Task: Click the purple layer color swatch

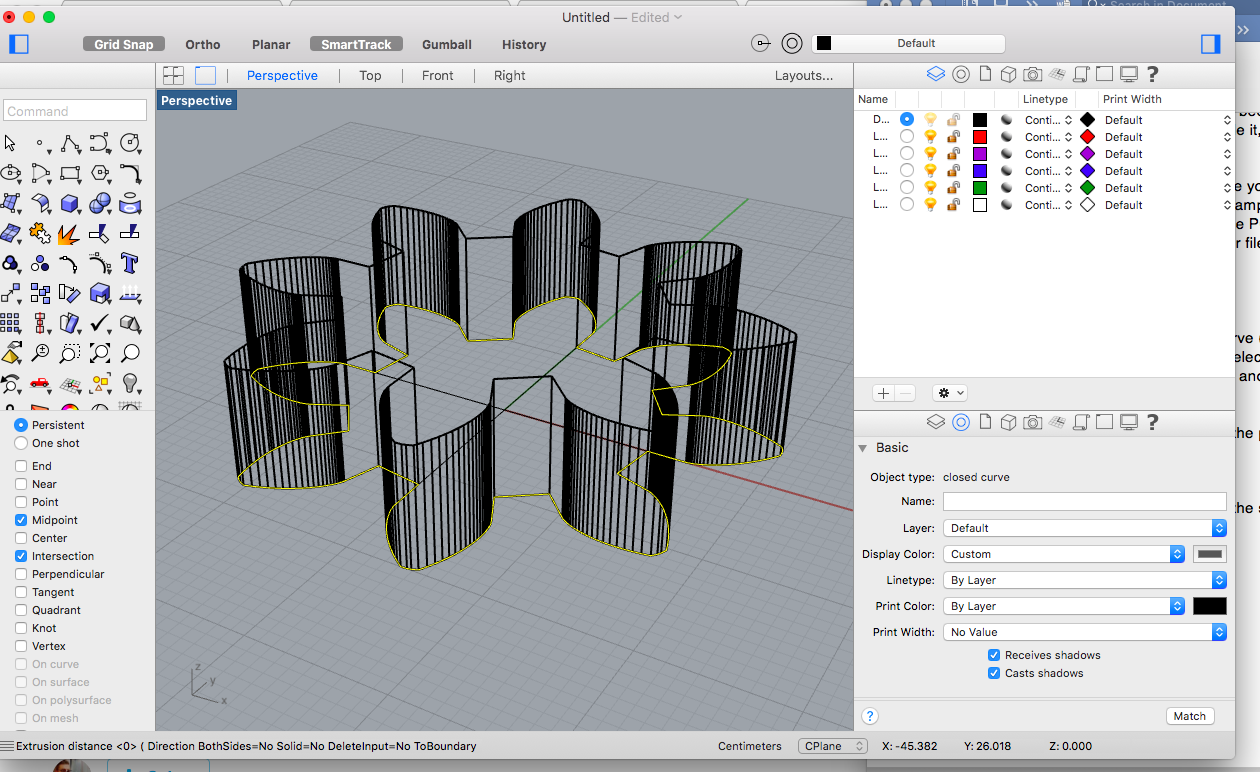Action: (980, 154)
